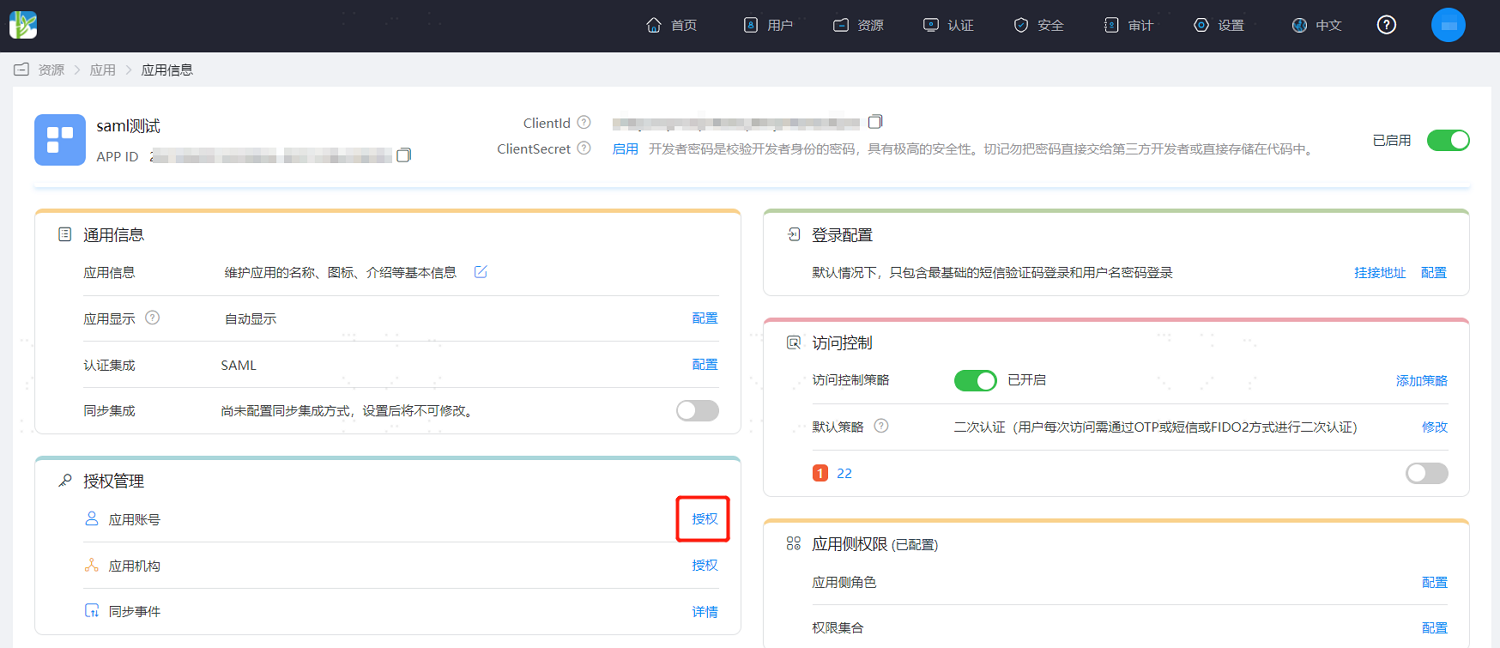Viewport: 1500px width, 648px height.
Task: Show ClientId help tooltip
Action: (x=584, y=123)
